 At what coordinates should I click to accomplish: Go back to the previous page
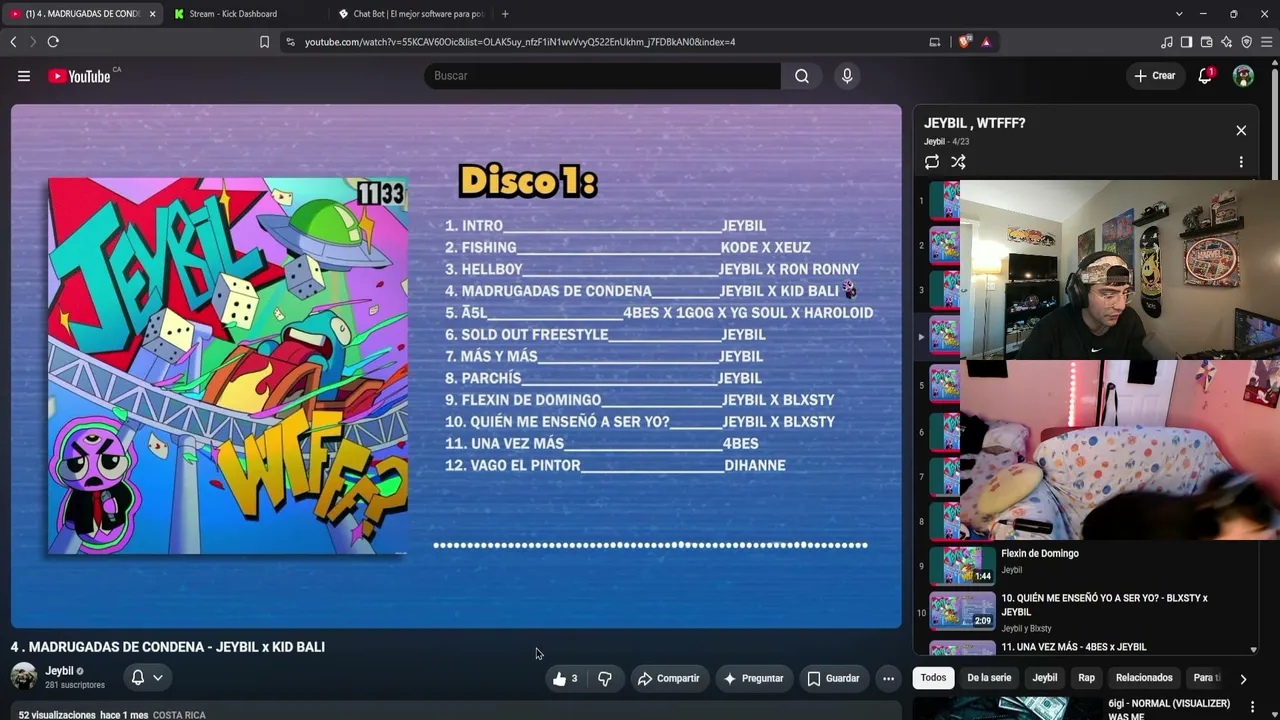pos(13,42)
